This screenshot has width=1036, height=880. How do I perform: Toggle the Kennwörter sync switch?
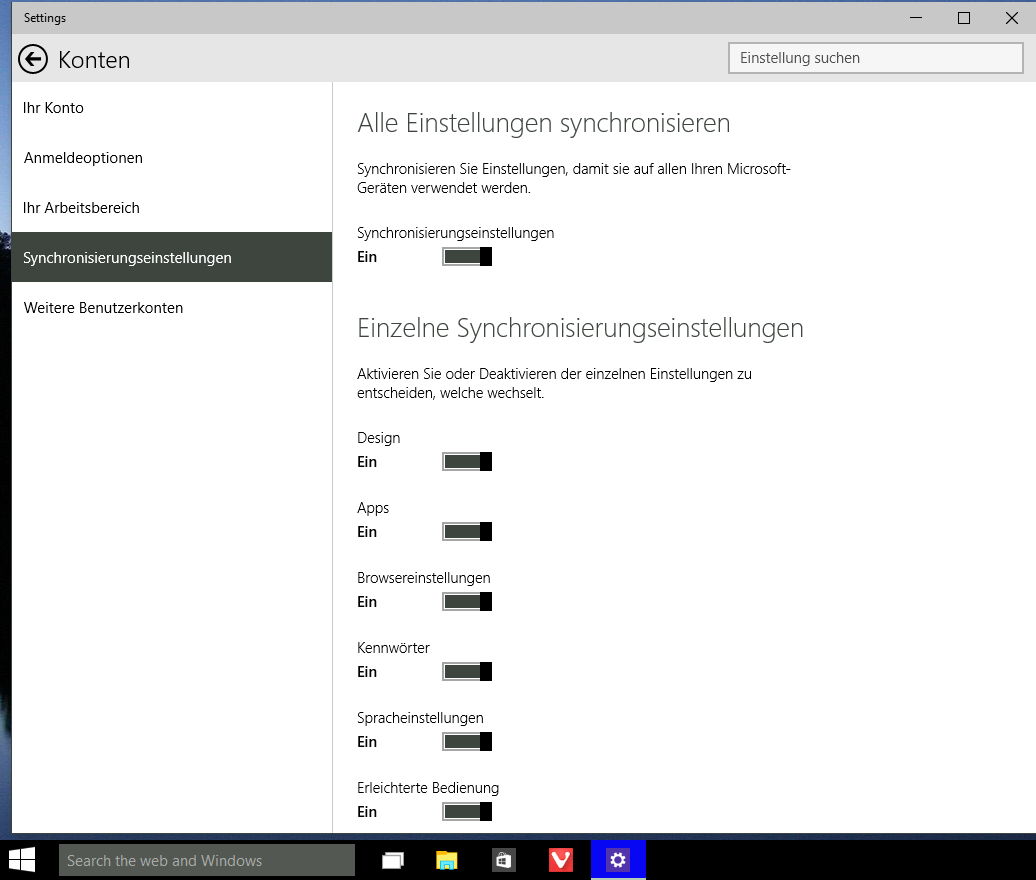tap(466, 672)
